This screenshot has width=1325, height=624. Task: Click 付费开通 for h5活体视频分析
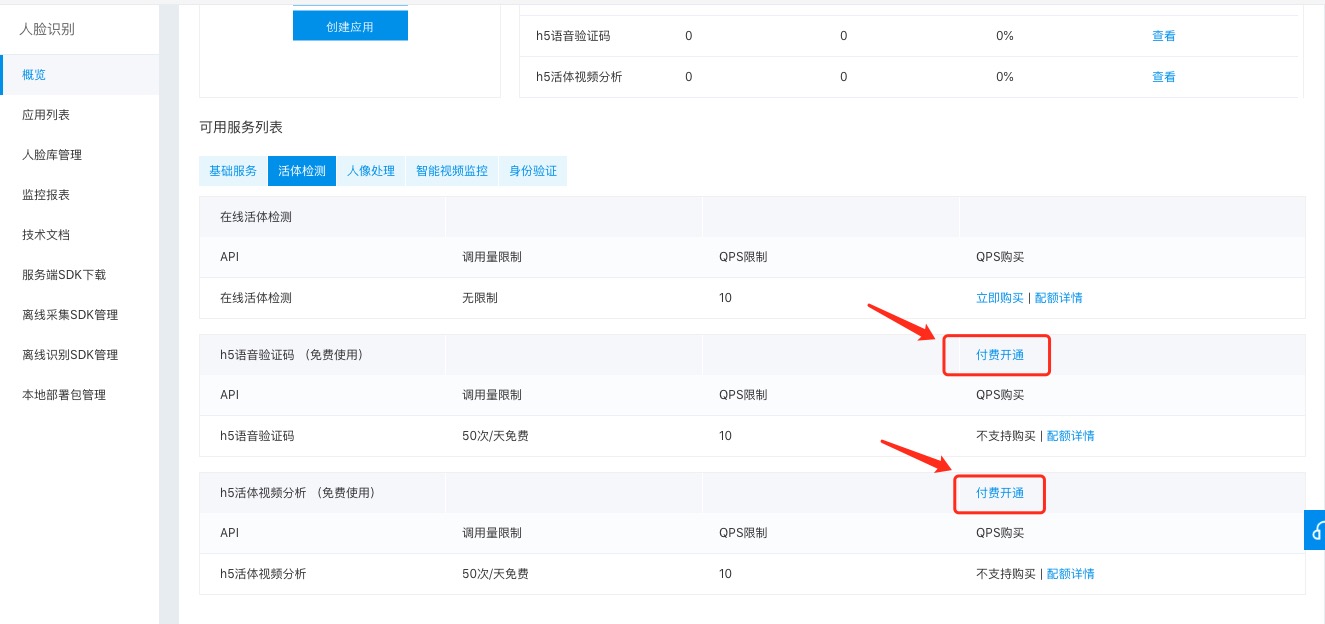1000,493
